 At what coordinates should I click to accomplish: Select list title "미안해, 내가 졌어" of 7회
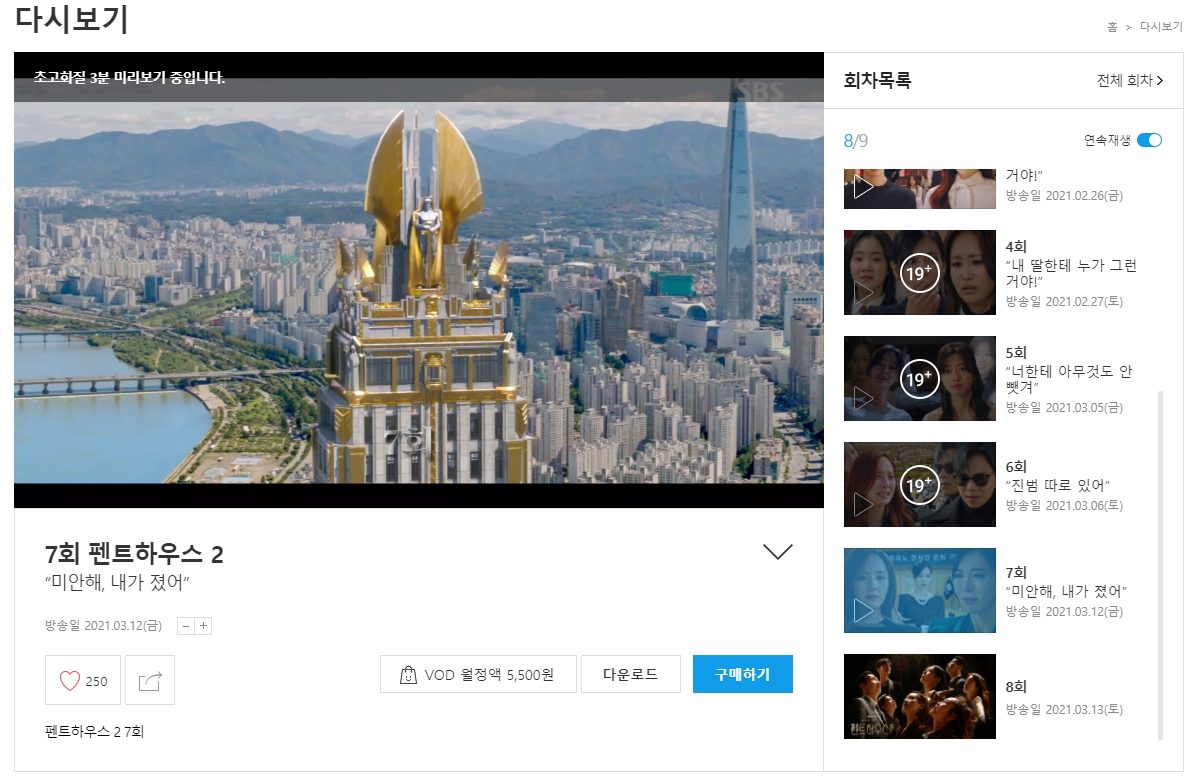(1066, 591)
